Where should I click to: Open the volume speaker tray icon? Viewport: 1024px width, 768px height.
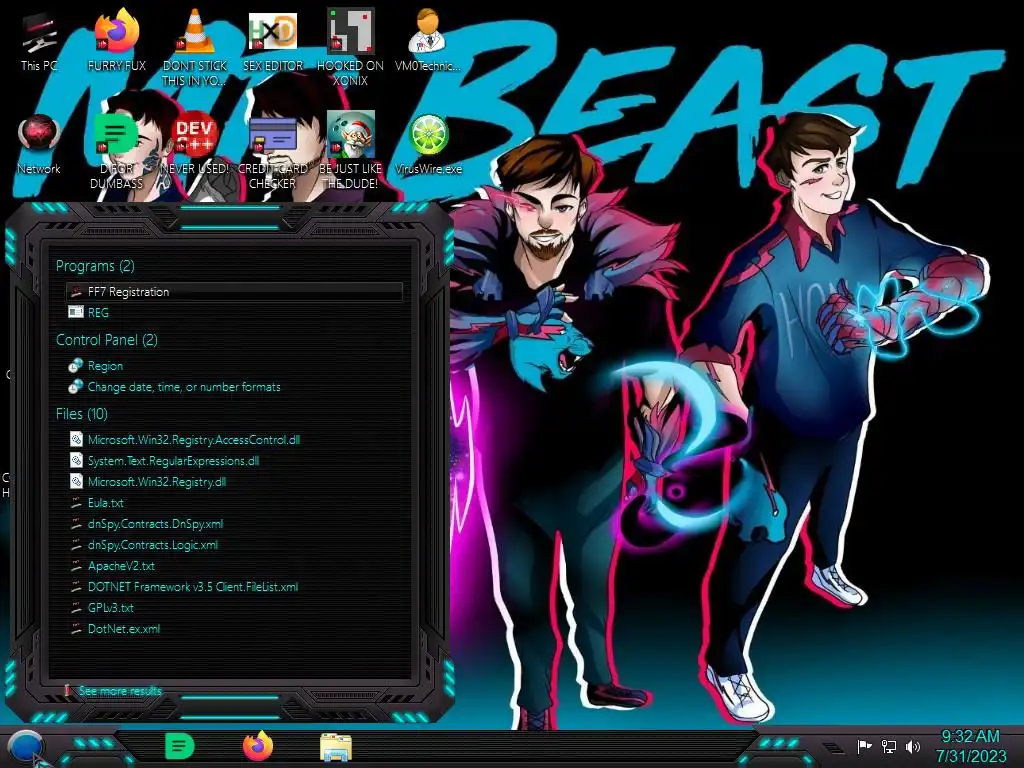(913, 746)
